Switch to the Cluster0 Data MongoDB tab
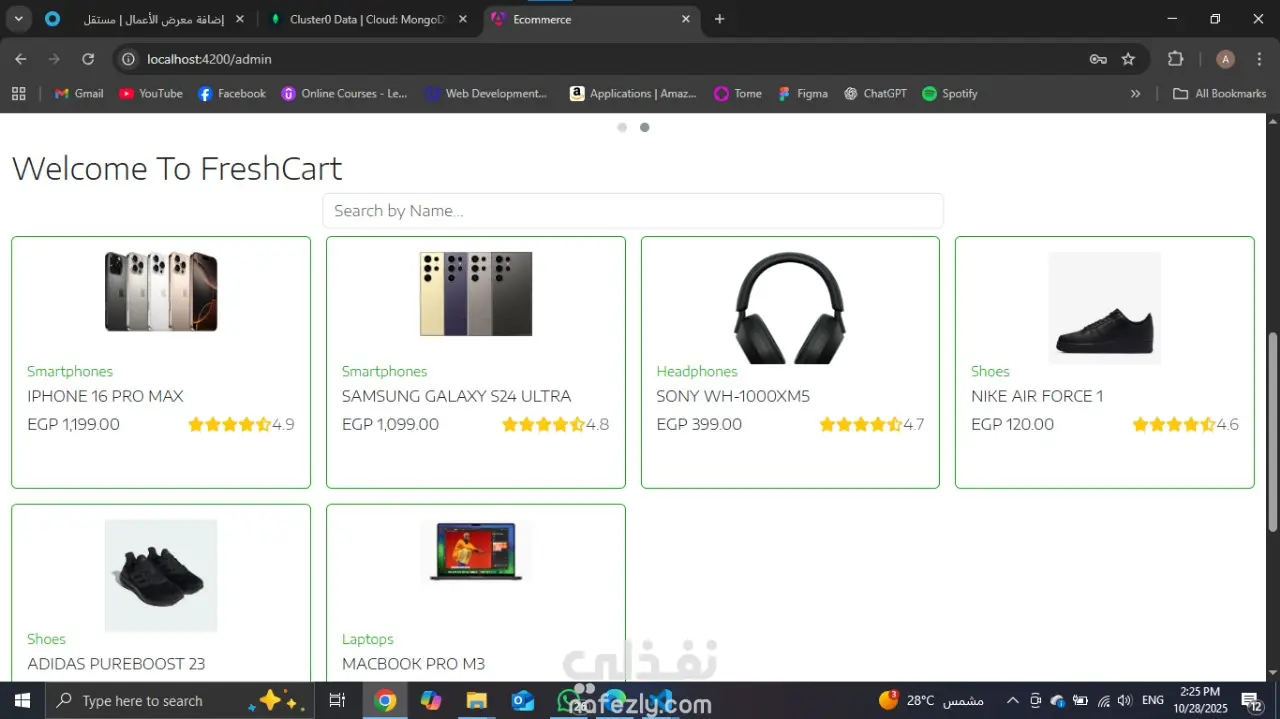The image size is (1280, 719). tap(368, 19)
